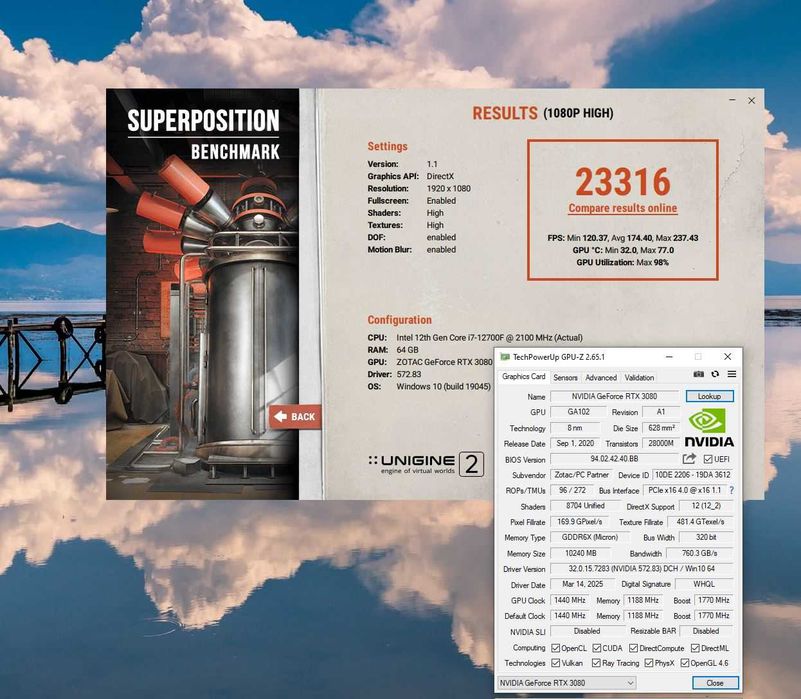The image size is (801, 699).
Task: Click the Bandwidth 760.3 GB/s field
Action: click(699, 553)
